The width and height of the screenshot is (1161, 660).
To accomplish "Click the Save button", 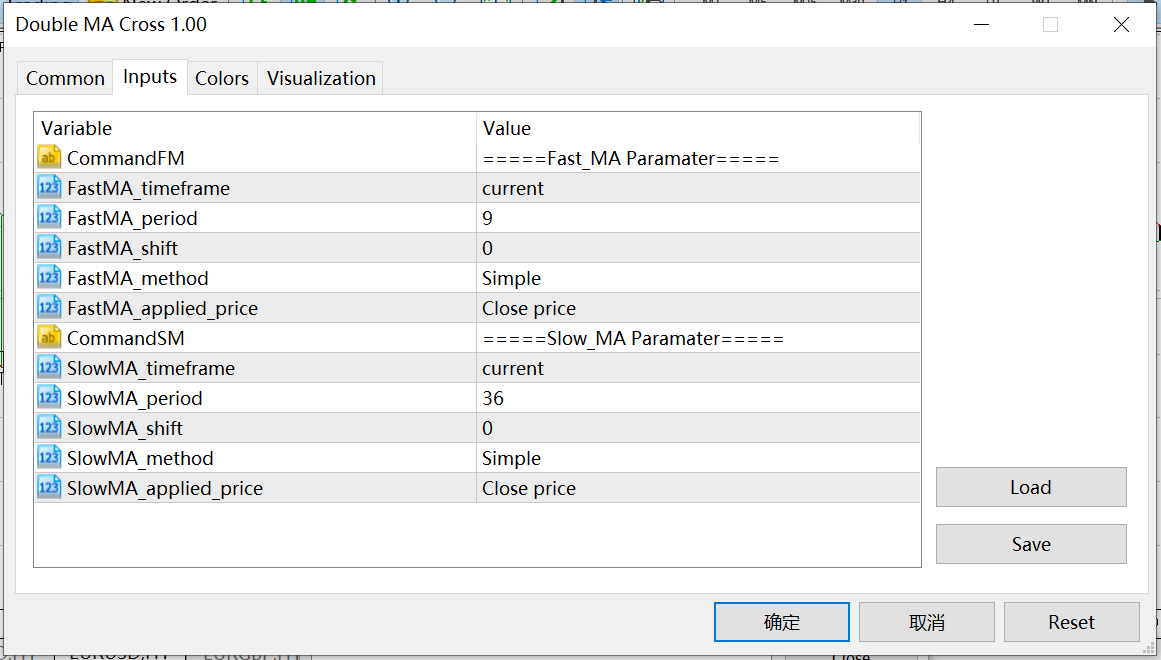I will [1030, 544].
